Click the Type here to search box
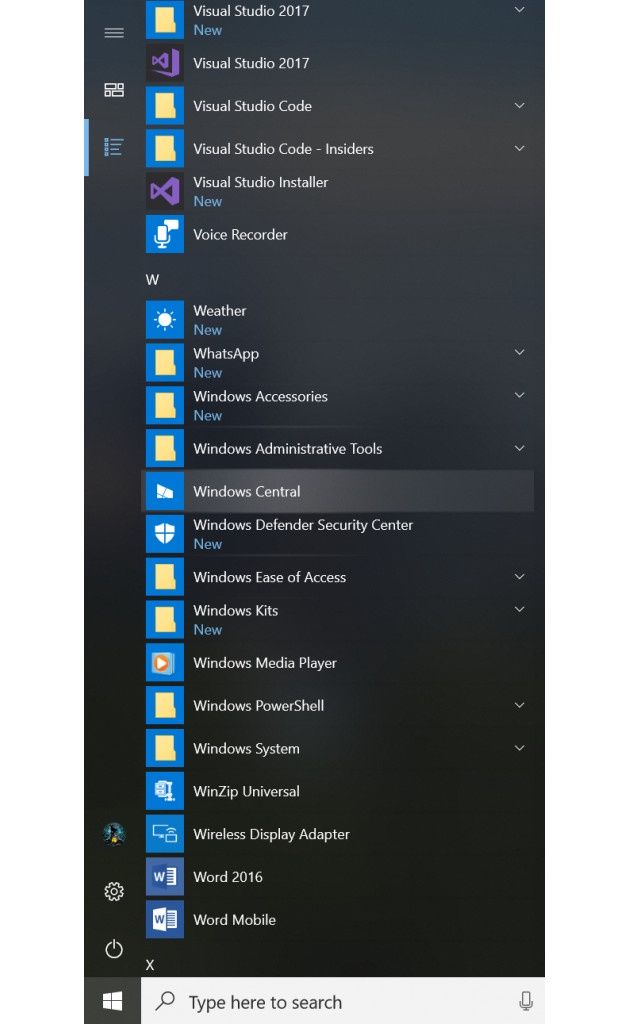 [x=343, y=1000]
